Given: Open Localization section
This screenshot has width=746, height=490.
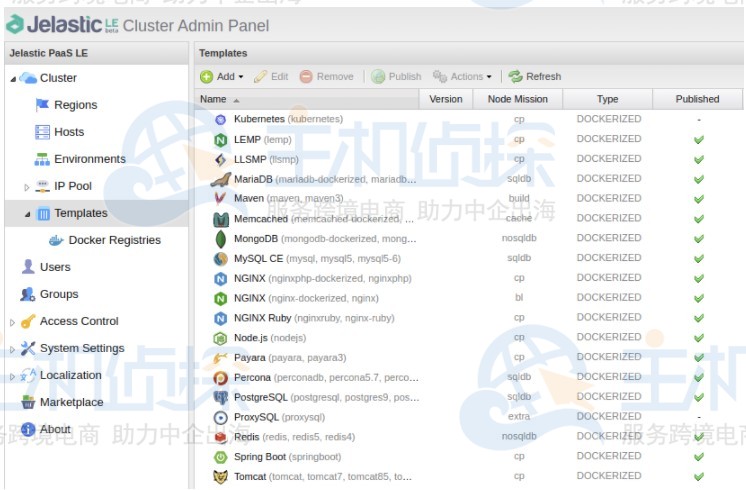Looking at the screenshot, I should 70,376.
